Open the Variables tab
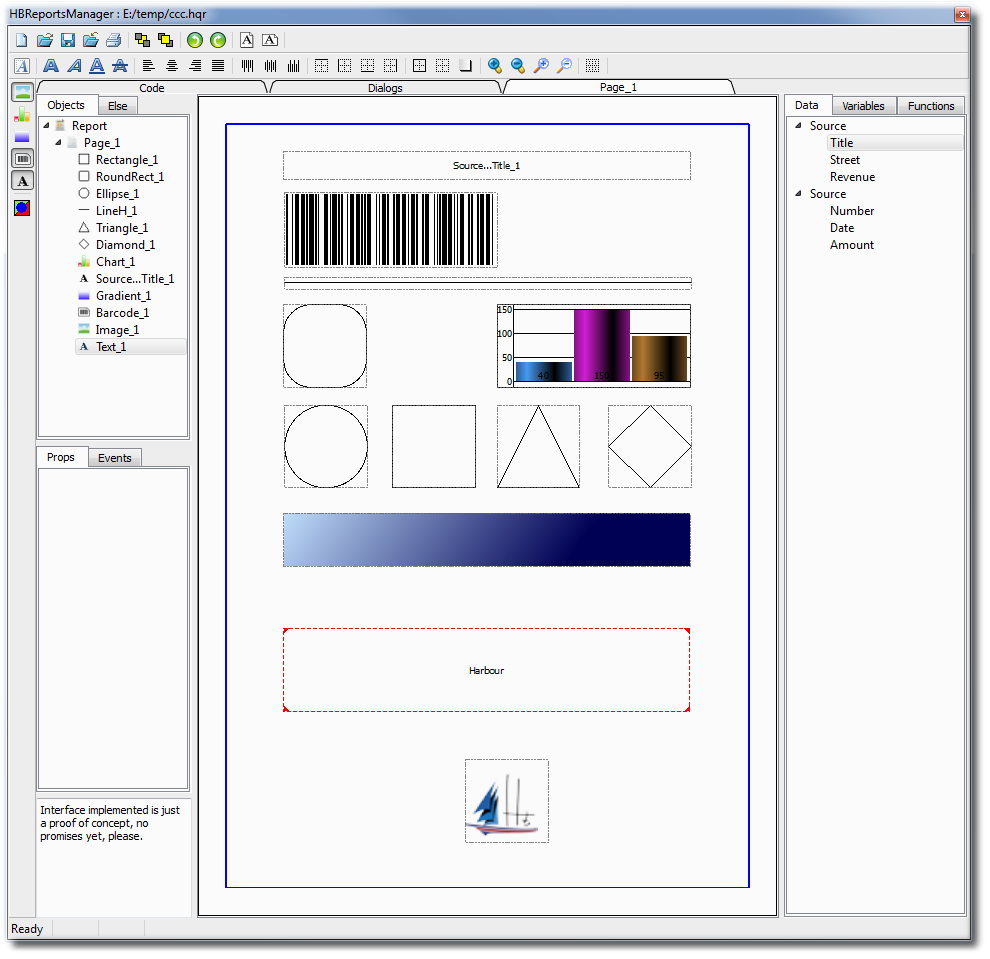Viewport: 990px width, 959px height. pos(862,106)
